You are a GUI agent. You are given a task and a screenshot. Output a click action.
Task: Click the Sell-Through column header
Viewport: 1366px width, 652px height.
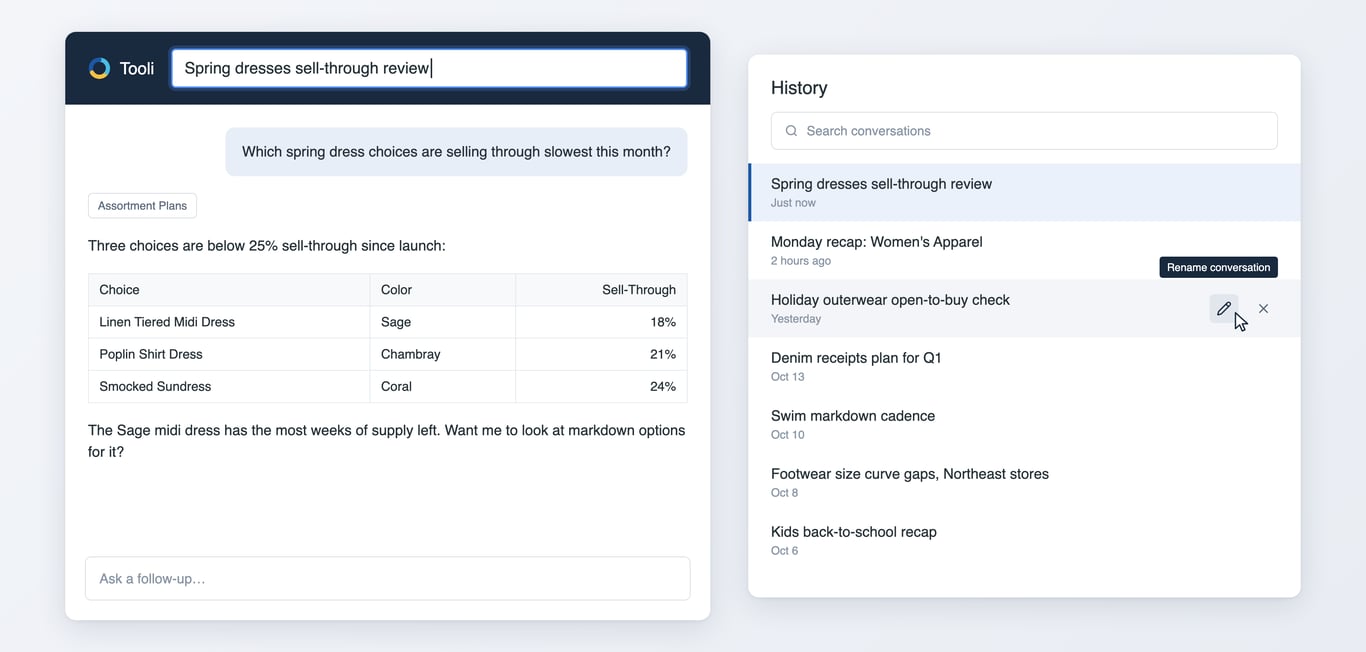(x=601, y=290)
